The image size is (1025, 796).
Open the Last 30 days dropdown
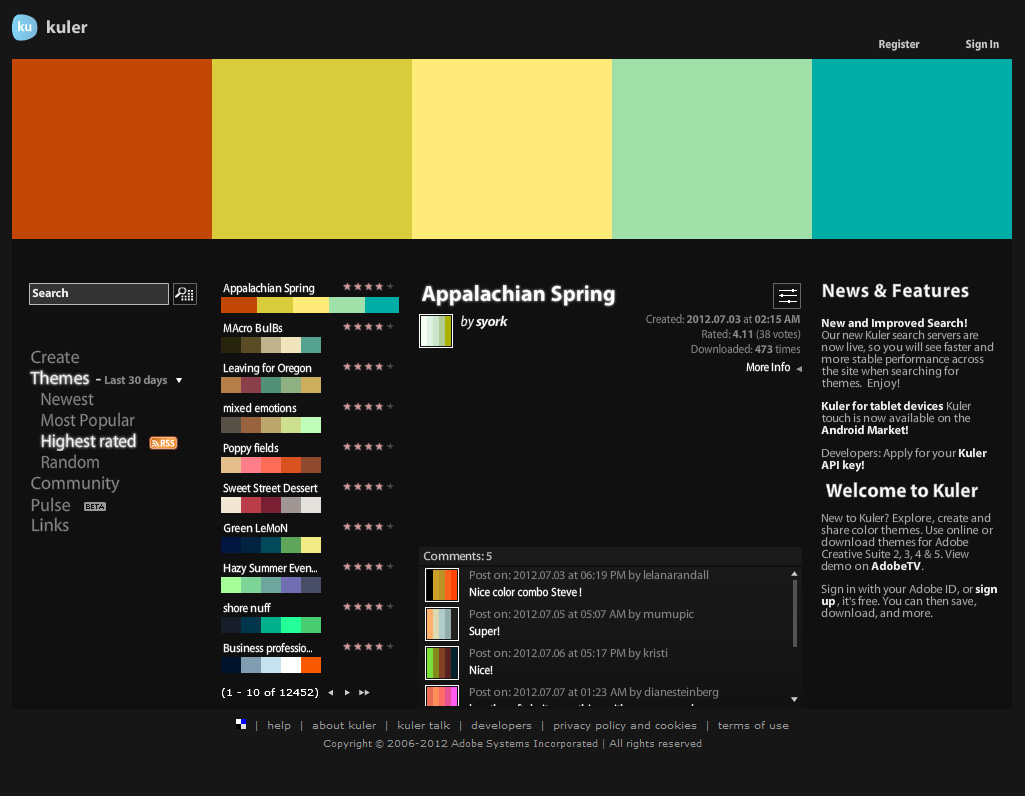click(143, 380)
